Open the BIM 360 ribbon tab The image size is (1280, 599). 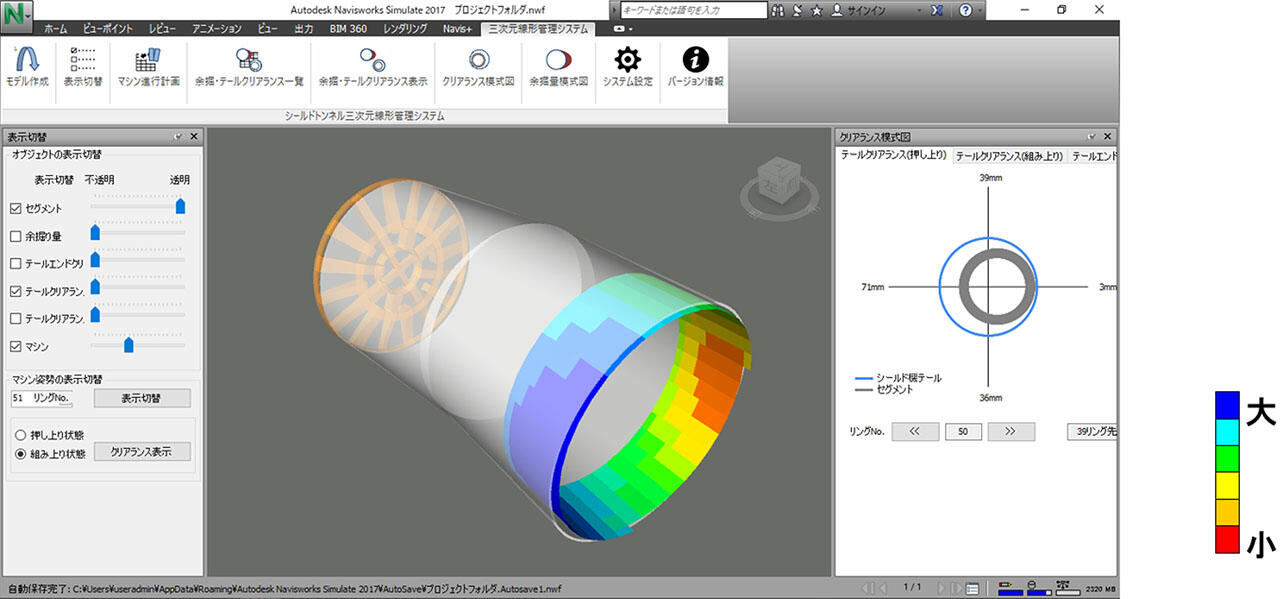click(347, 29)
